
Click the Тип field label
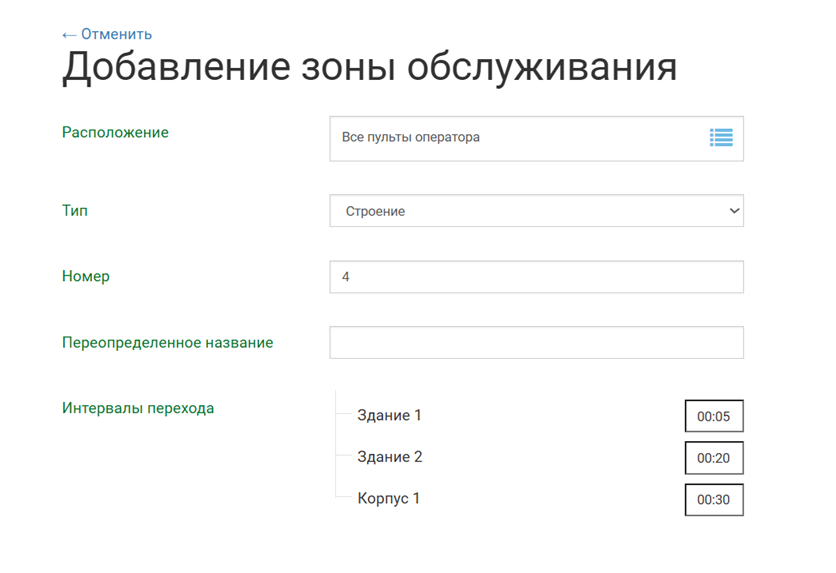point(75,211)
